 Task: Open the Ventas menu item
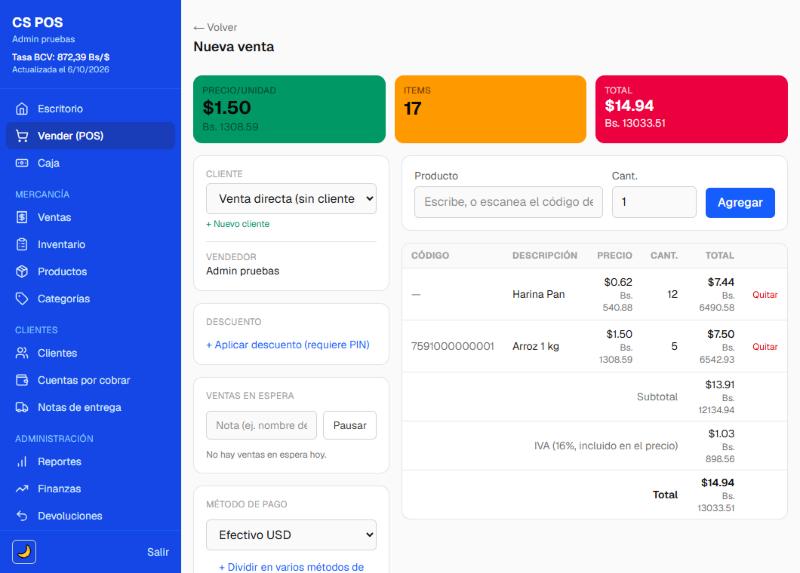(90, 217)
